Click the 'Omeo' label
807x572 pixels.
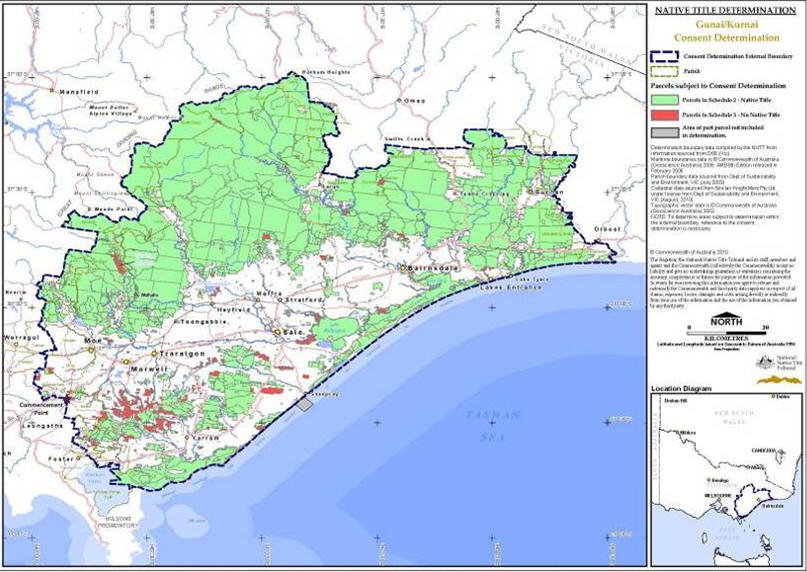point(415,101)
